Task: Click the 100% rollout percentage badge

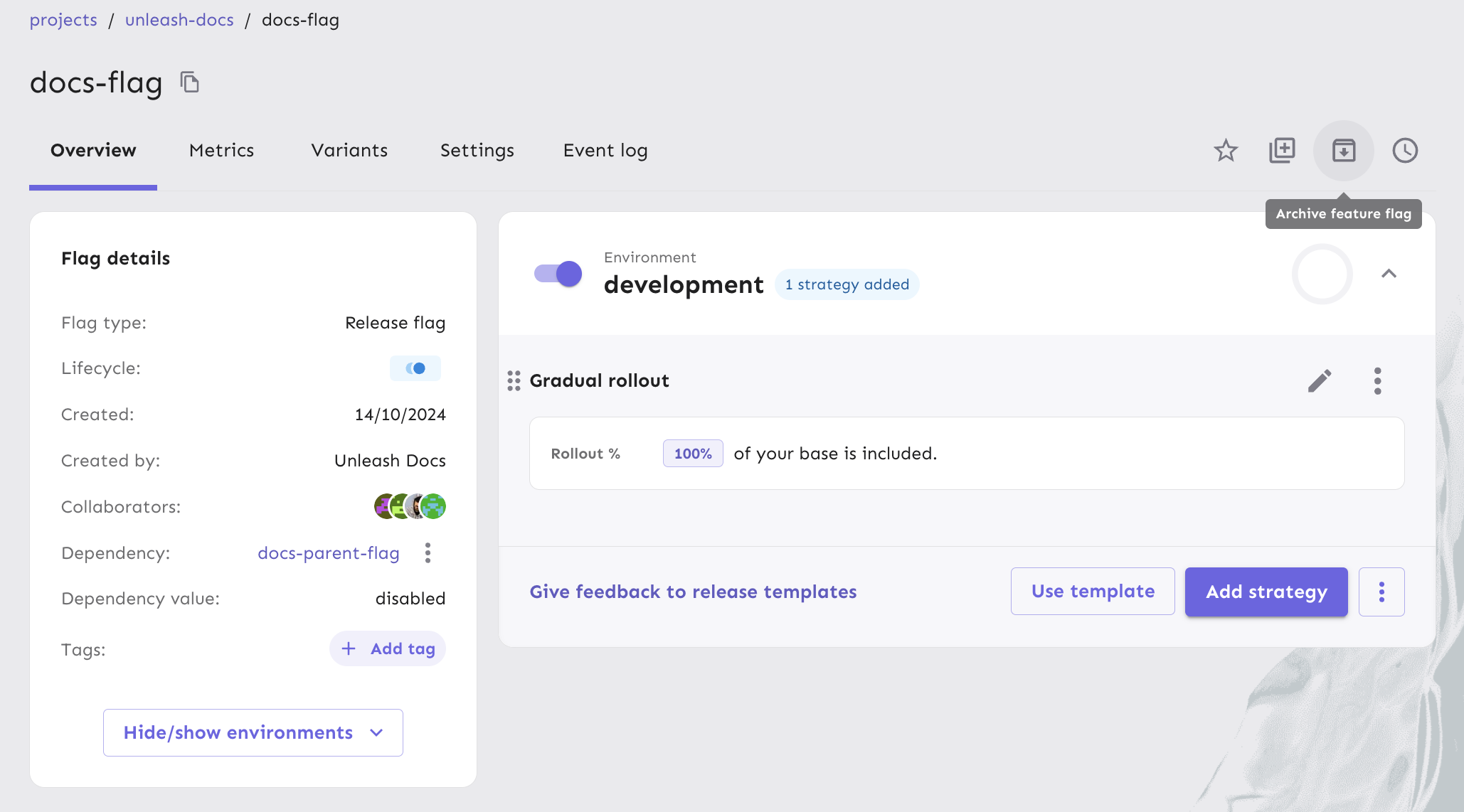Action: click(692, 454)
